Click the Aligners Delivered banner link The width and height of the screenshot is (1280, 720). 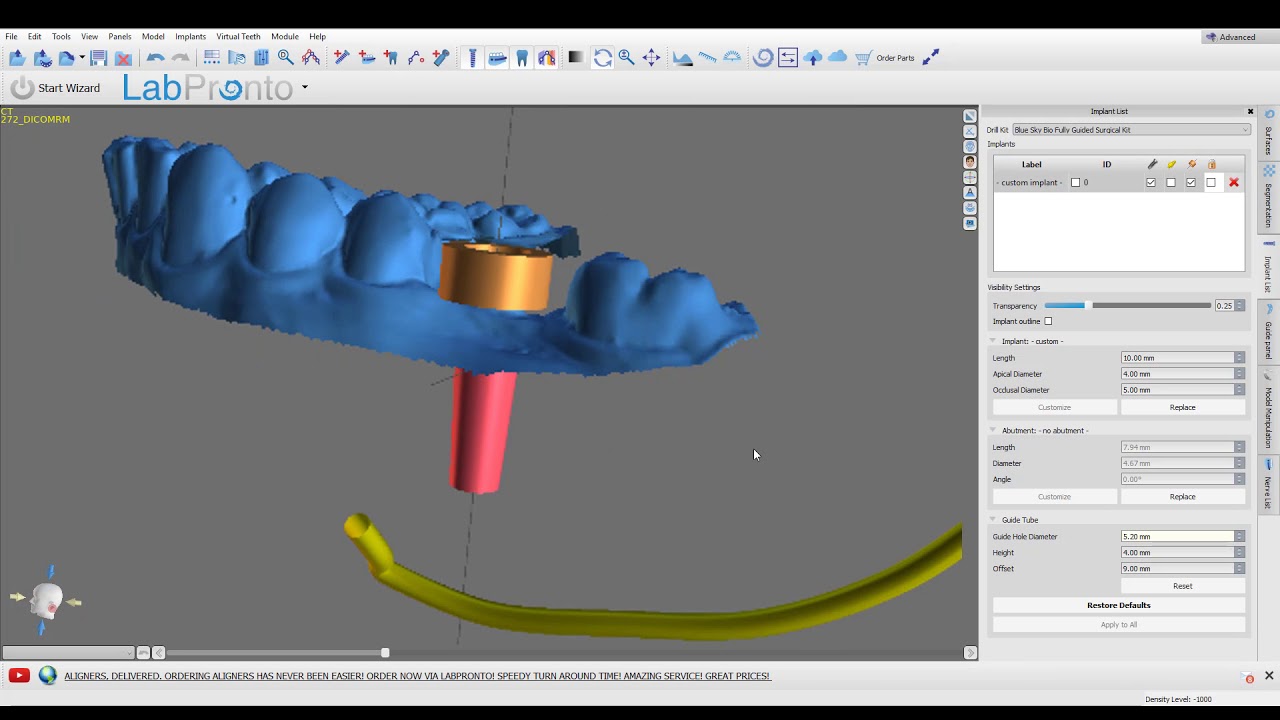[417, 676]
